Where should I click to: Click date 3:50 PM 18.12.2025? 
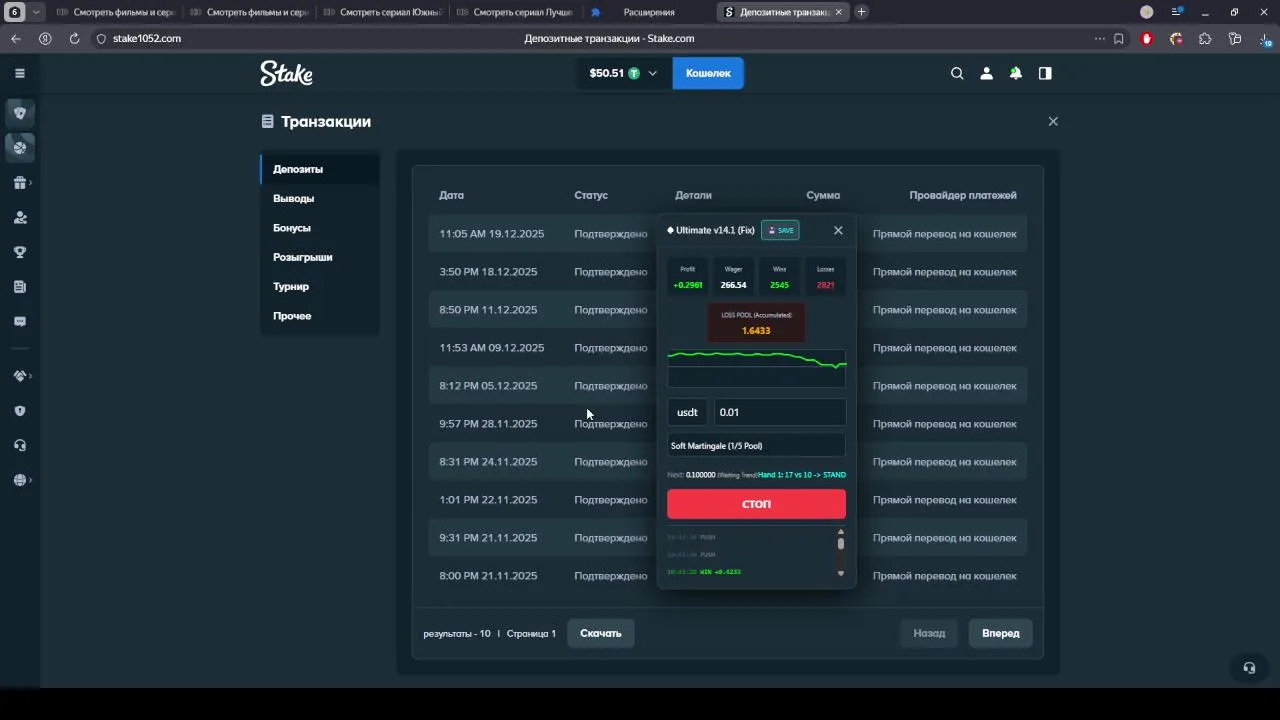[488, 272]
